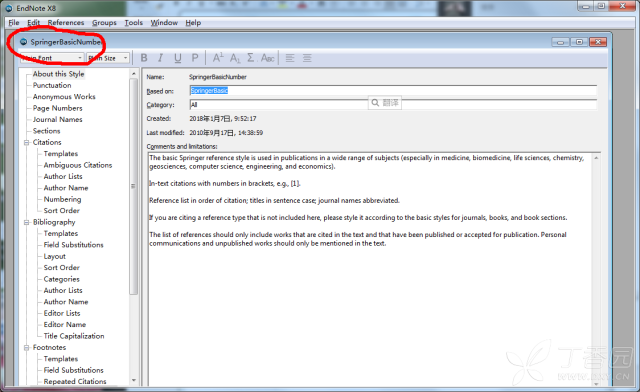Insert Symbol using the Sigma icon
This screenshot has height=392, width=640.
point(251,58)
